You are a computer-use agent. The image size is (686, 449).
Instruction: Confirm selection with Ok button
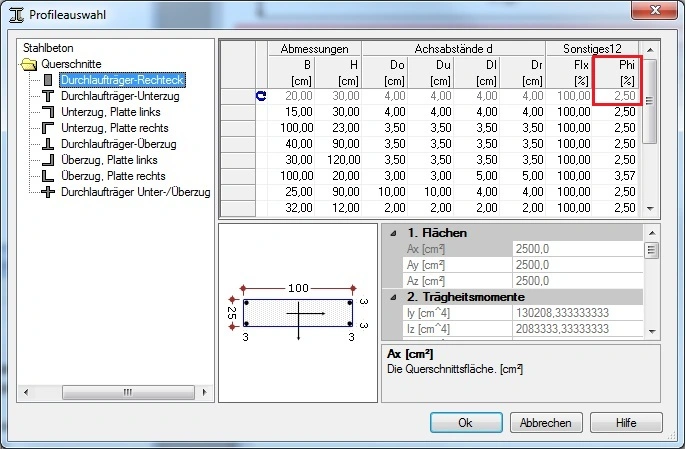pyautogui.click(x=466, y=423)
